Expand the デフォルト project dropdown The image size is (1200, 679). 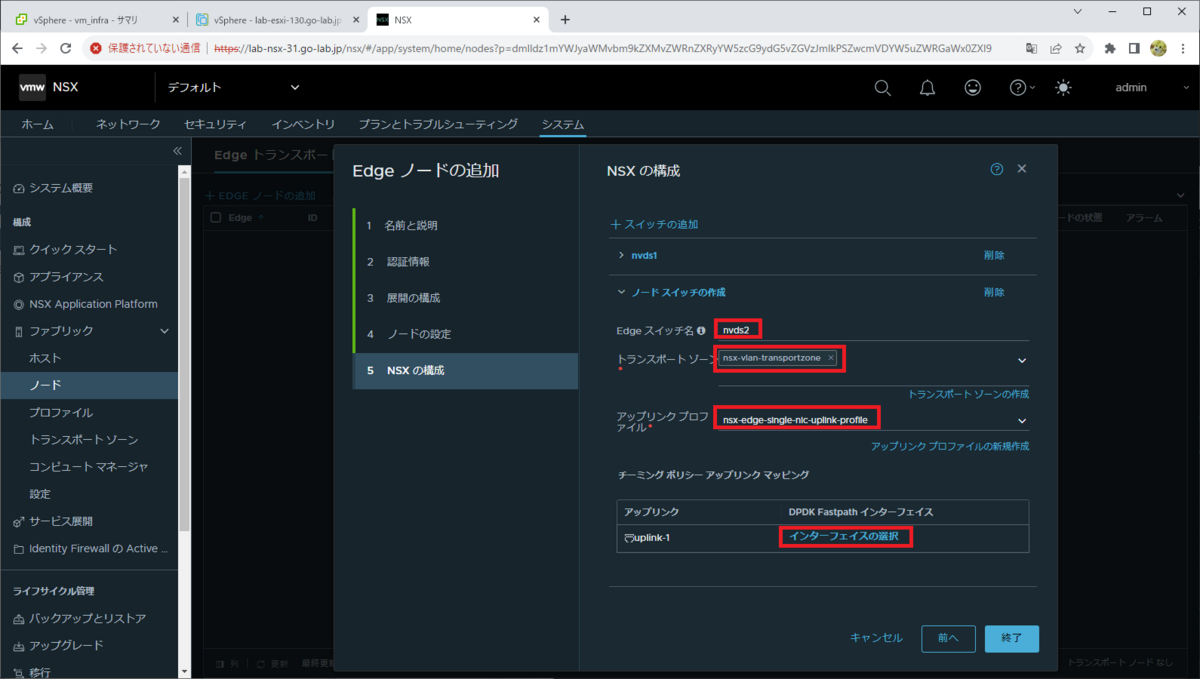click(234, 88)
